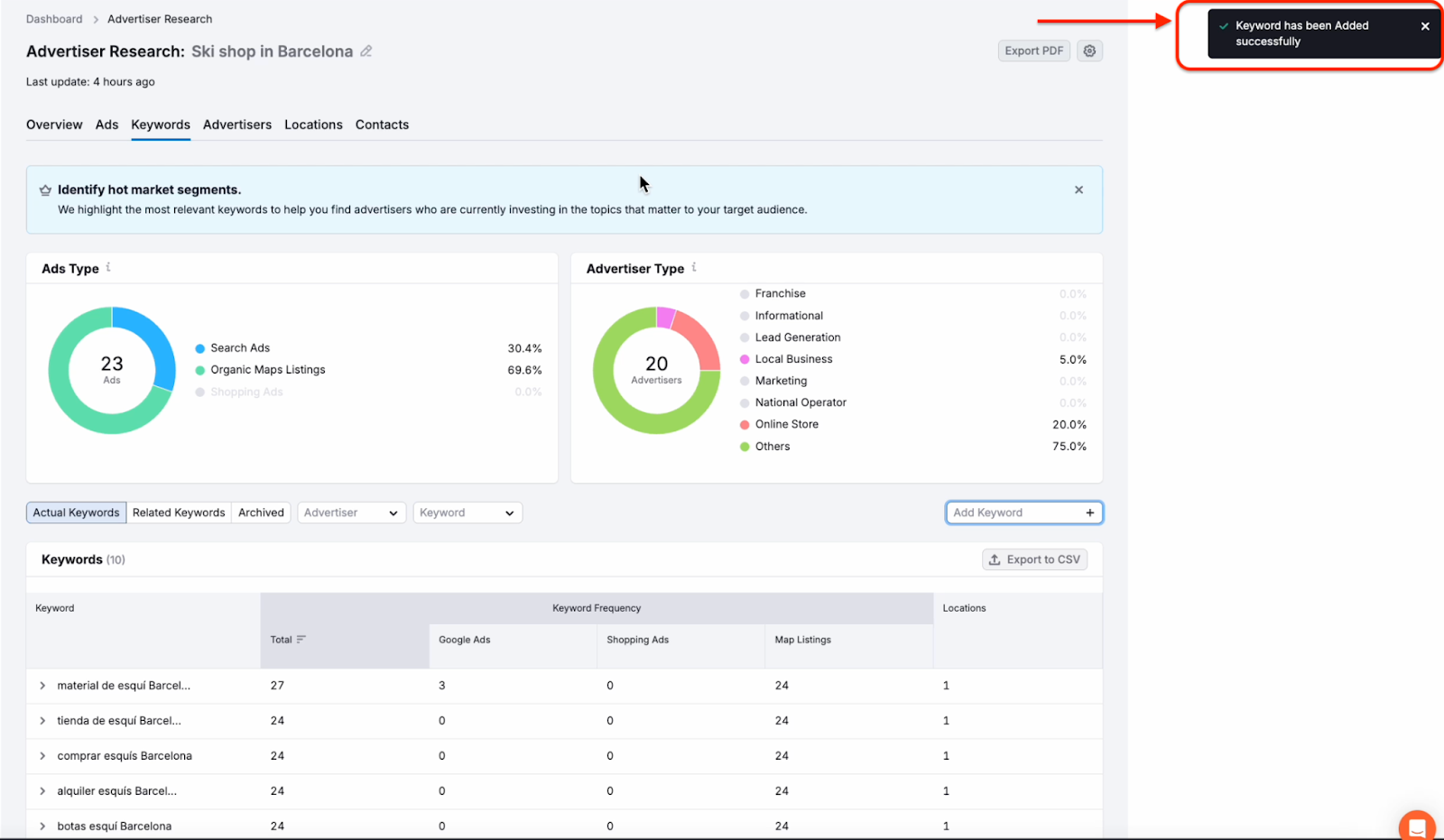The height and width of the screenshot is (840, 1444).
Task: Click the plus icon in Add Keyword field
Action: click(x=1089, y=512)
